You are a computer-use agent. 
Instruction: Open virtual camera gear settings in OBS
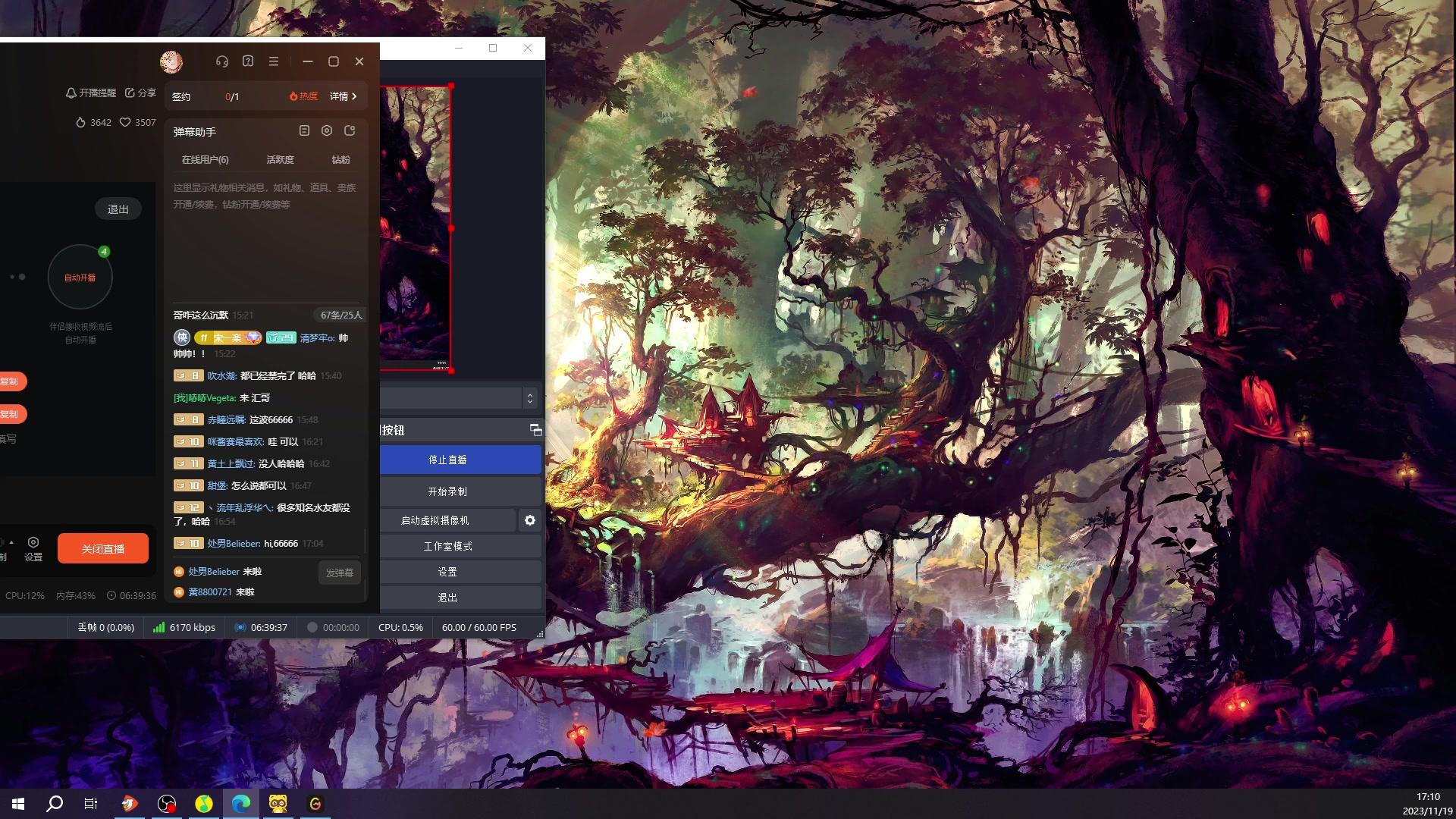click(530, 520)
